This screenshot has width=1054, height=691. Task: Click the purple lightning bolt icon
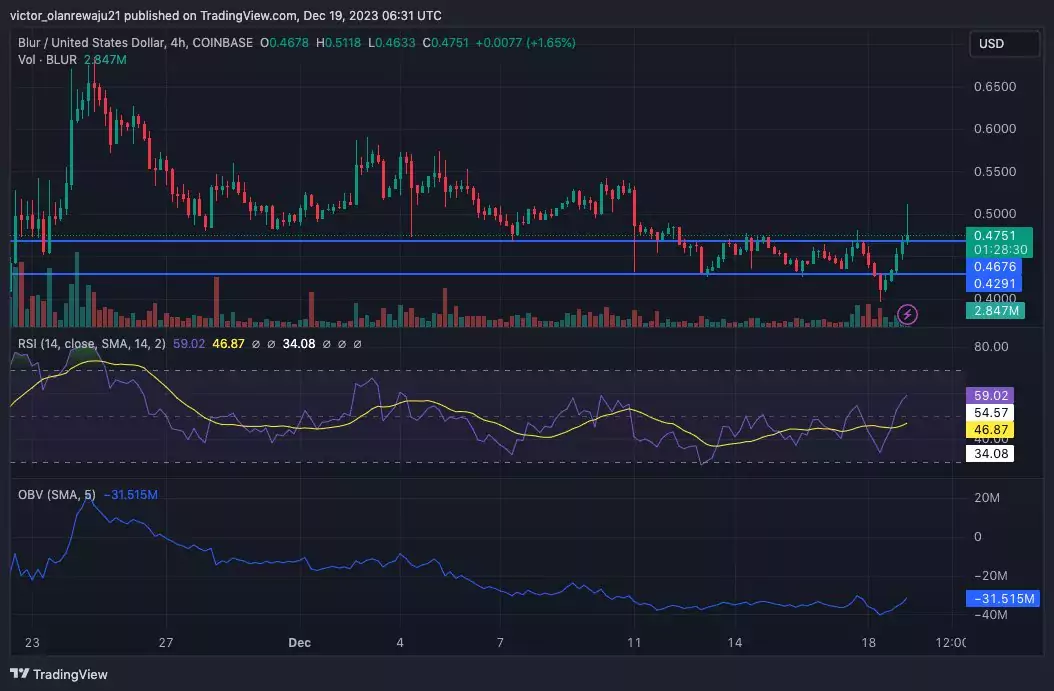point(907,314)
